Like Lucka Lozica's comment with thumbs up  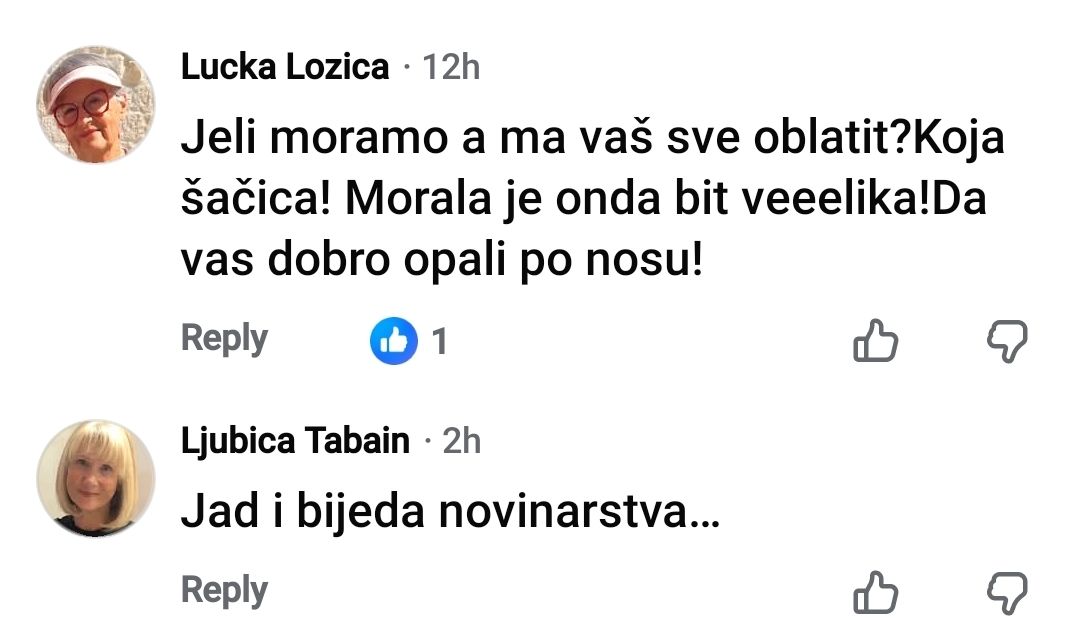(875, 342)
